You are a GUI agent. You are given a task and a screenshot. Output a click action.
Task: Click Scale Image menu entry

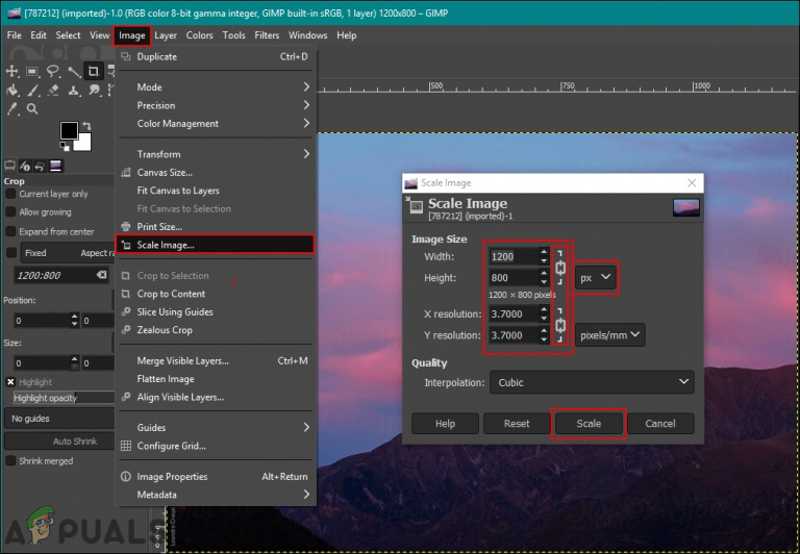(165, 245)
